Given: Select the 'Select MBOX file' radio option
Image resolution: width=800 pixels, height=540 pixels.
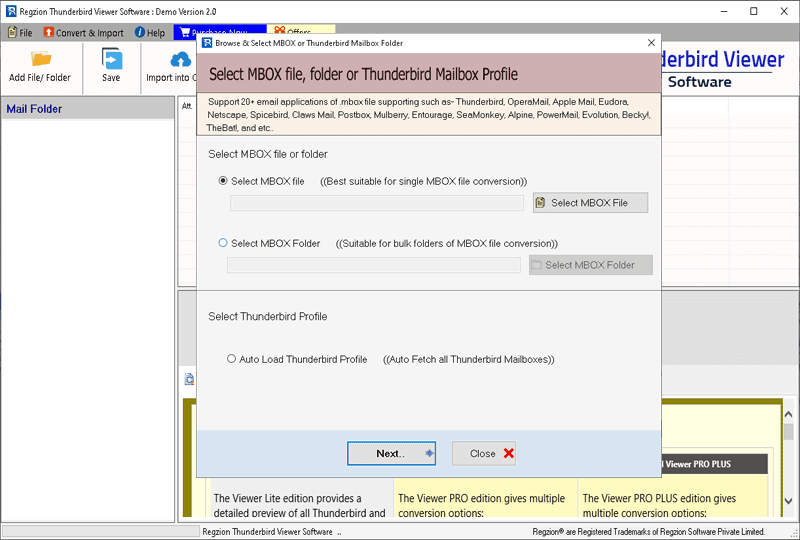Looking at the screenshot, I should click(224, 181).
